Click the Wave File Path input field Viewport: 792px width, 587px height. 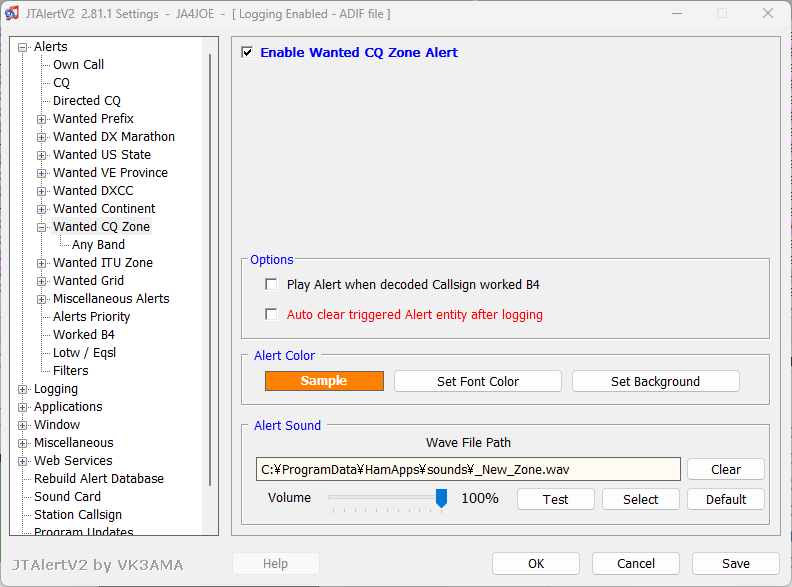[468, 469]
